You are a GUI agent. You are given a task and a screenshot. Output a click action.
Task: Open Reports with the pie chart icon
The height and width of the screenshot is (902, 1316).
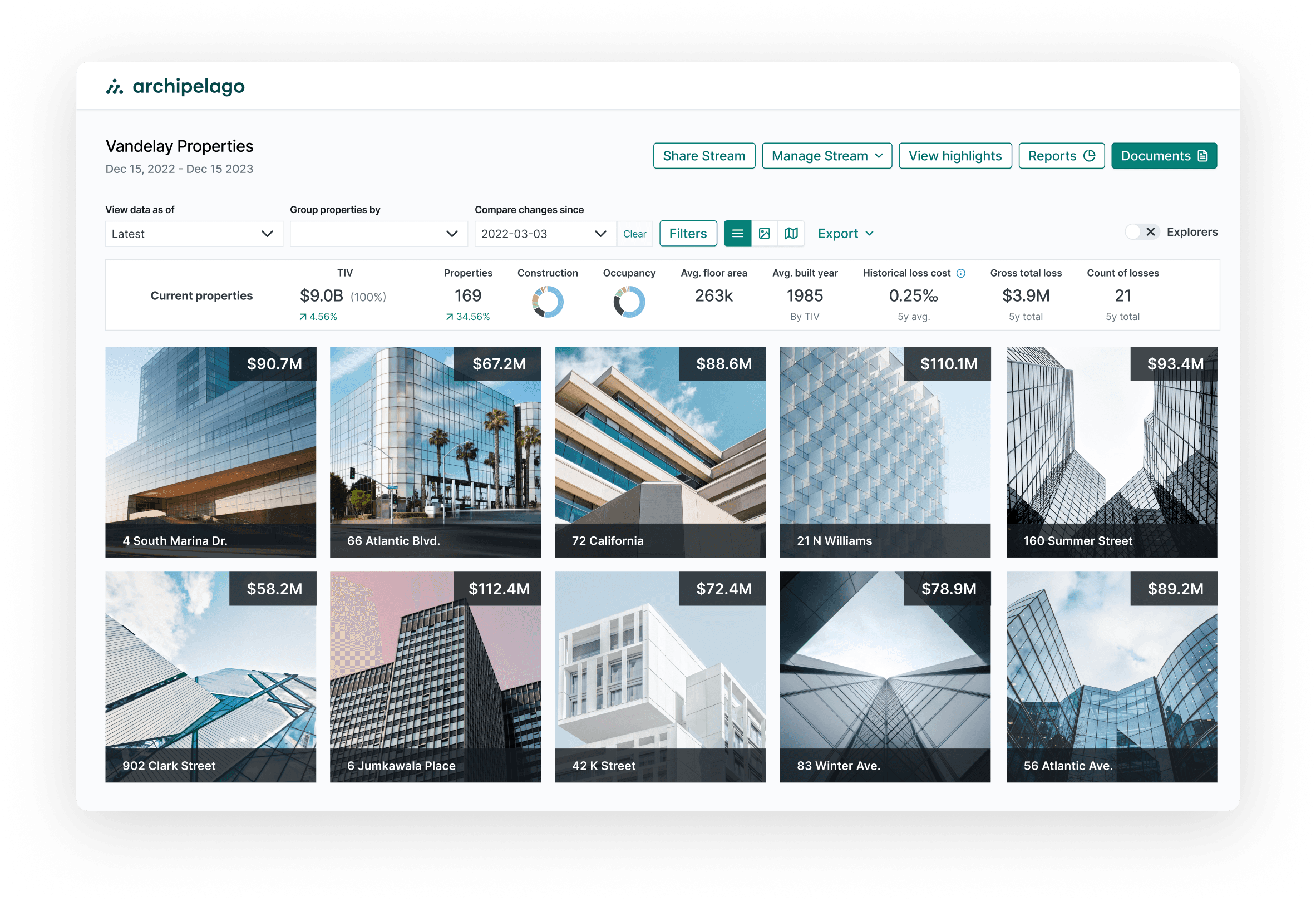tap(1061, 156)
